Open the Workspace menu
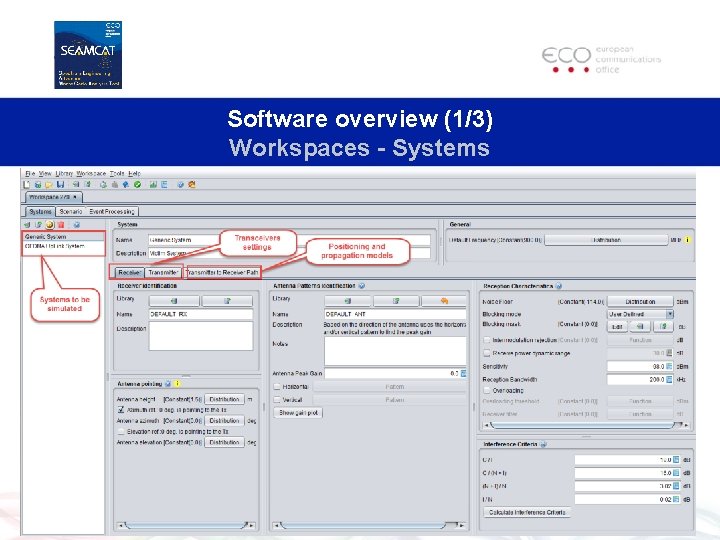This screenshot has width=720, height=540. tap(91, 173)
